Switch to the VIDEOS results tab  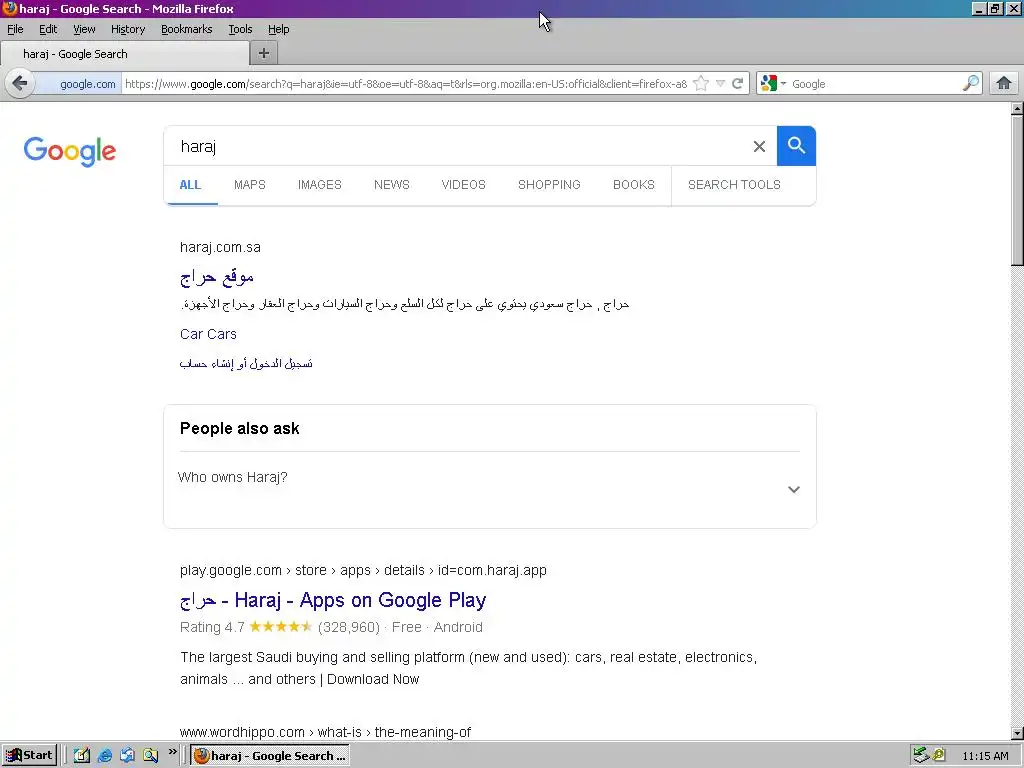(x=464, y=185)
